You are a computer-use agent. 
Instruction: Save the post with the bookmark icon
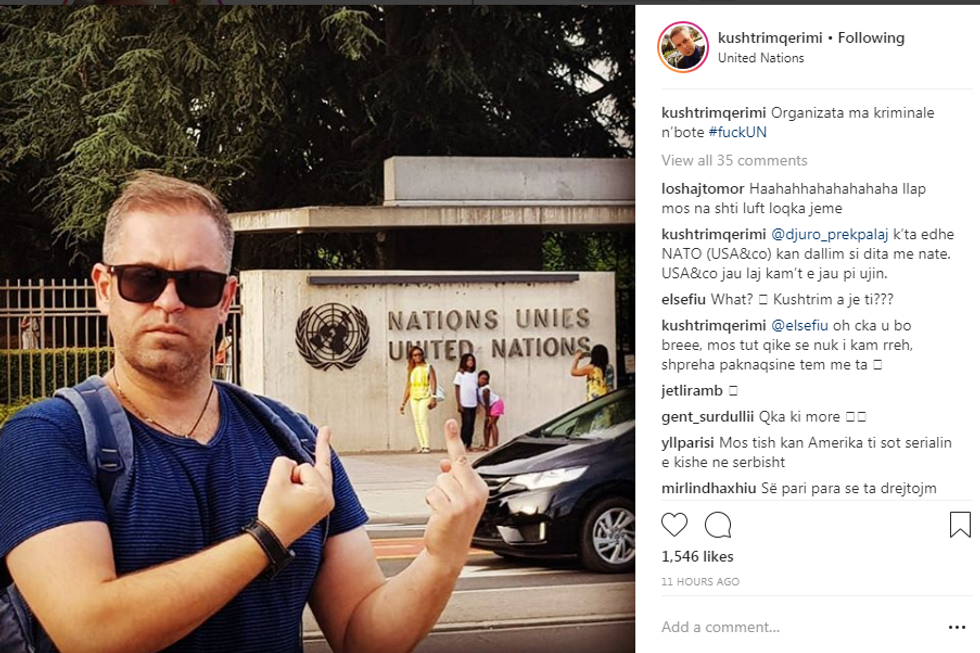960,524
